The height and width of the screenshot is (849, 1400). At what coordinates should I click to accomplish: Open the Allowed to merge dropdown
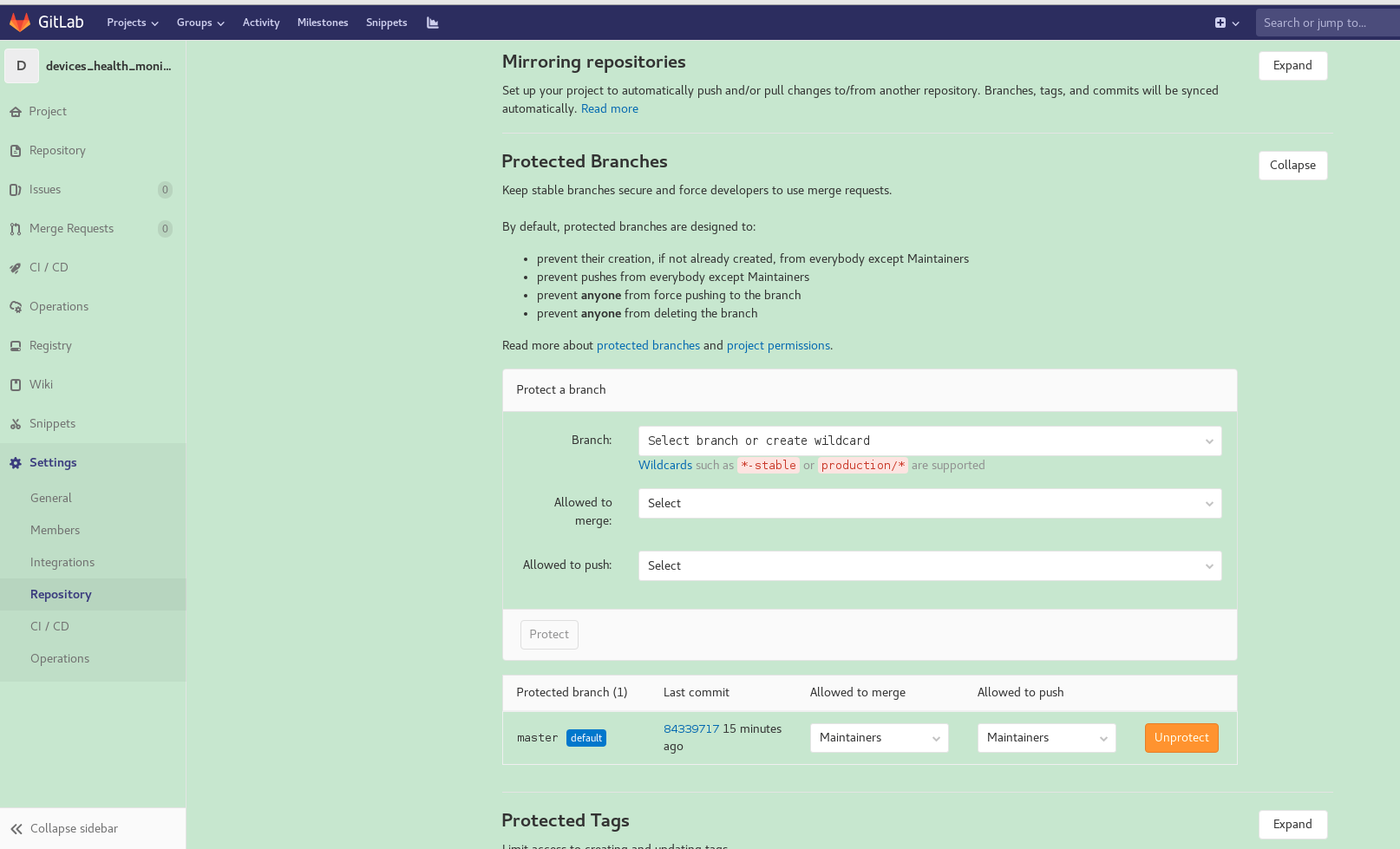coord(929,503)
